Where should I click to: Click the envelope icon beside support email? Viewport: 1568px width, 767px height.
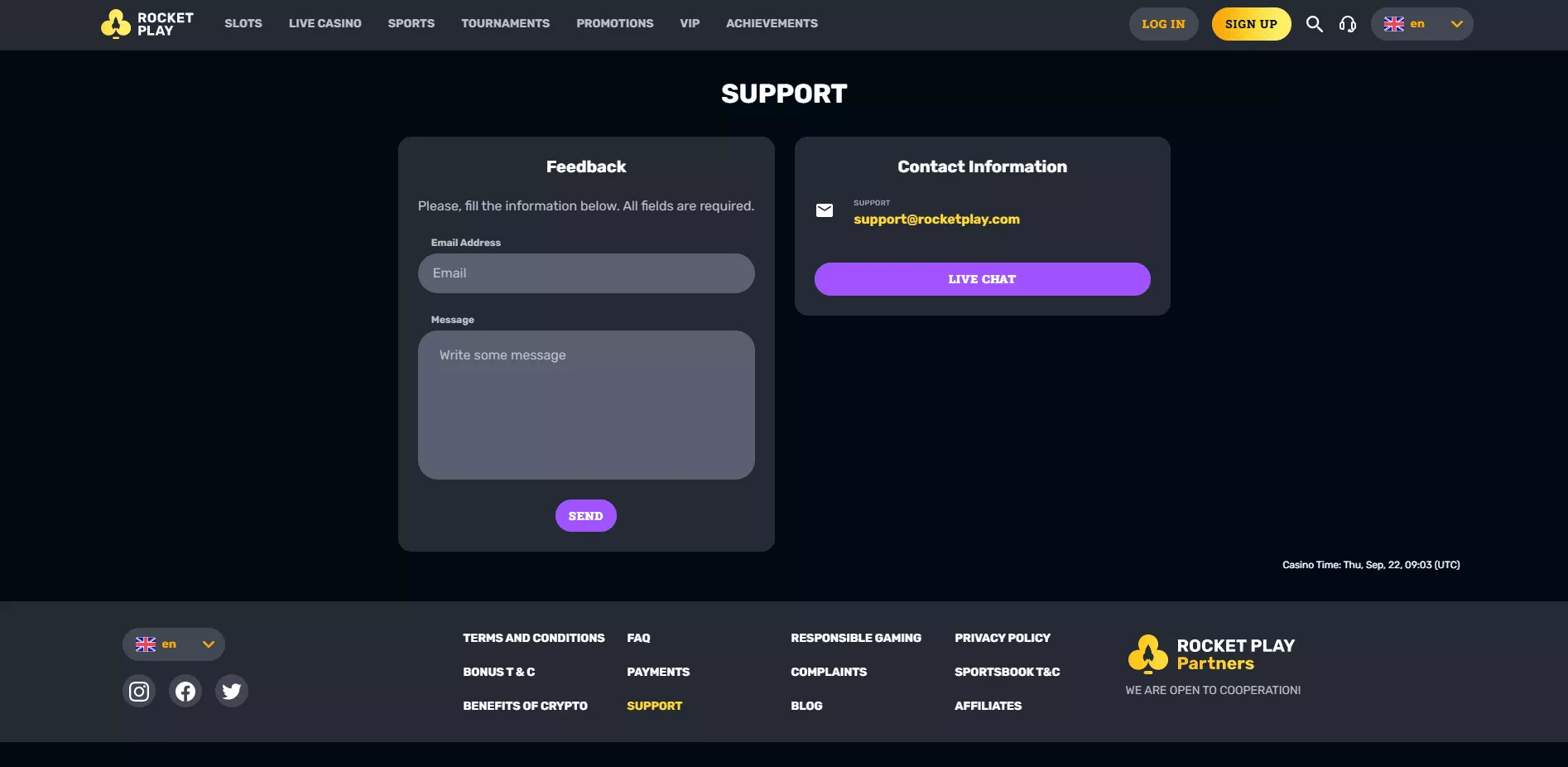[825, 210]
